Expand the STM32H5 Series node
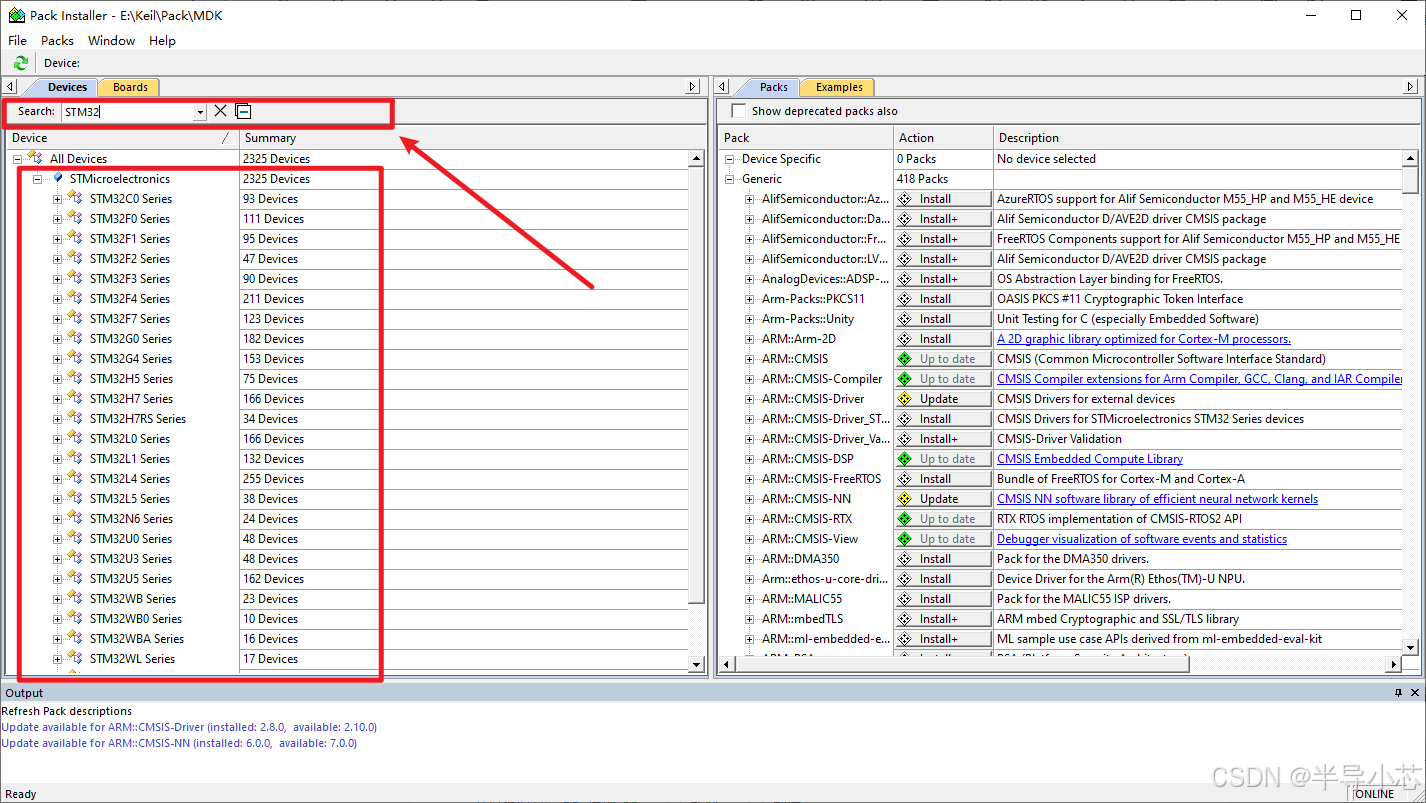Image resolution: width=1426 pixels, height=803 pixels. 57,379
